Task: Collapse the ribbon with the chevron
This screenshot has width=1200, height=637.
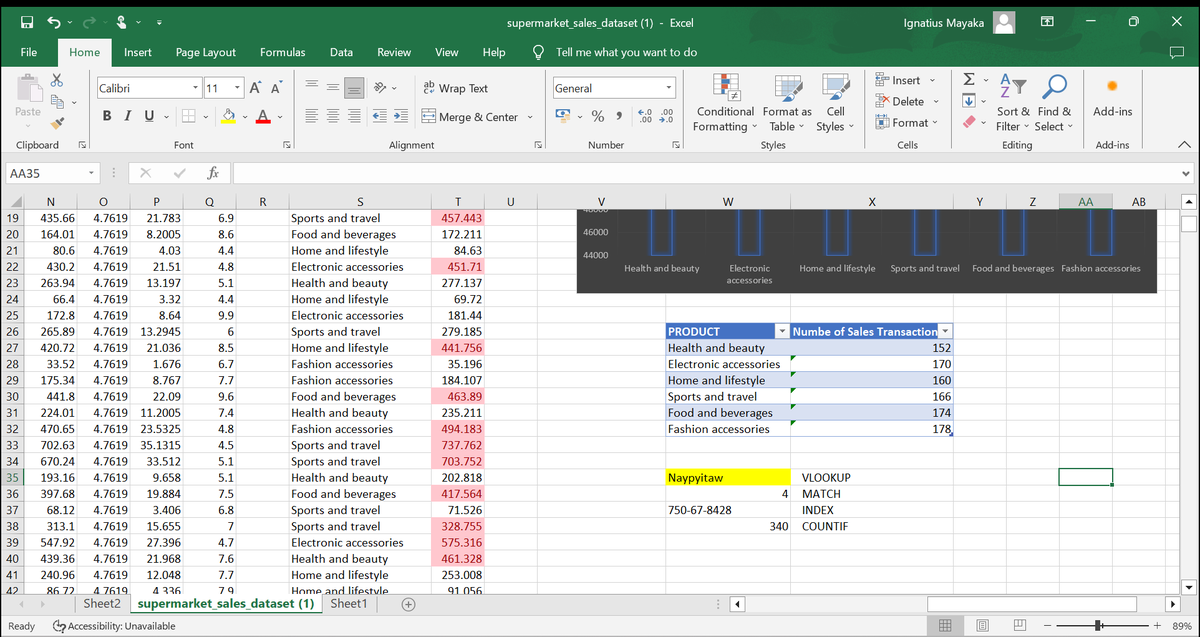Action: click(1184, 145)
